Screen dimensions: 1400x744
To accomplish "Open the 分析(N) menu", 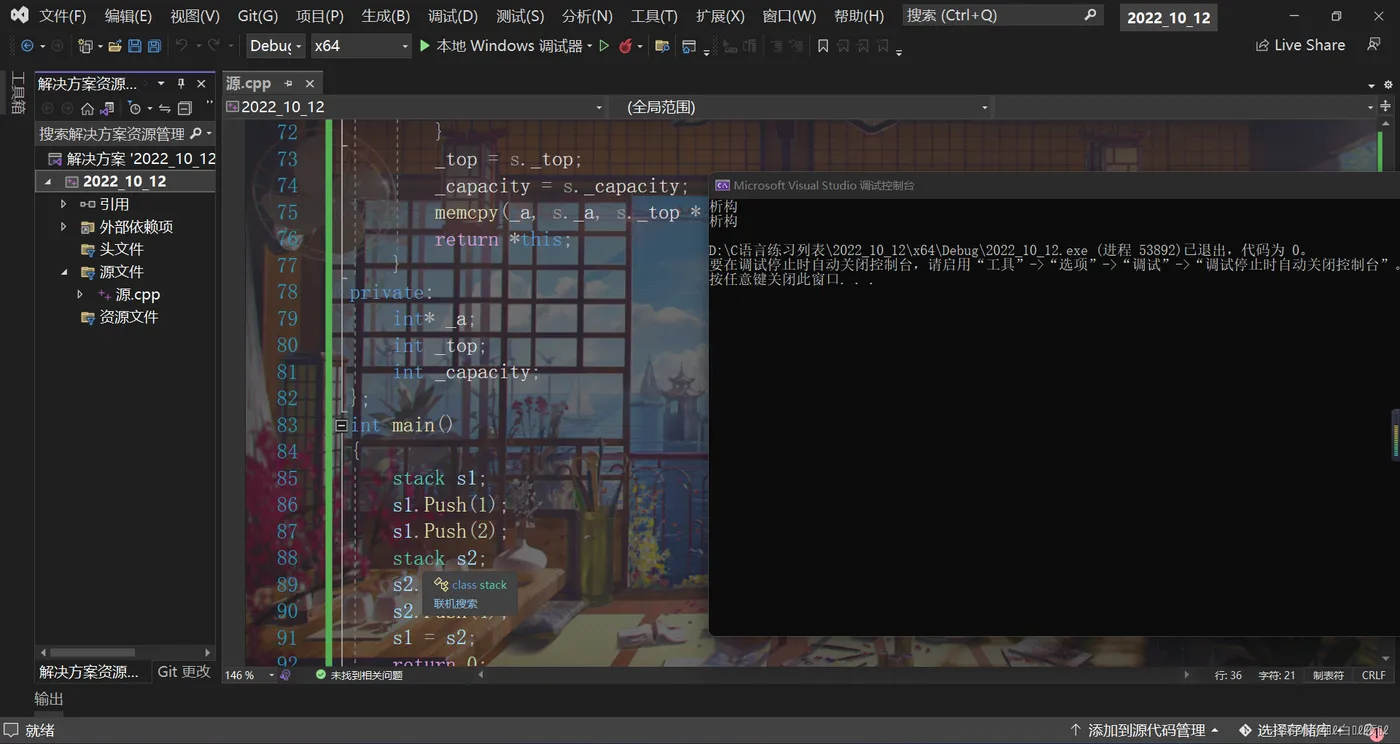I will pyautogui.click(x=587, y=16).
